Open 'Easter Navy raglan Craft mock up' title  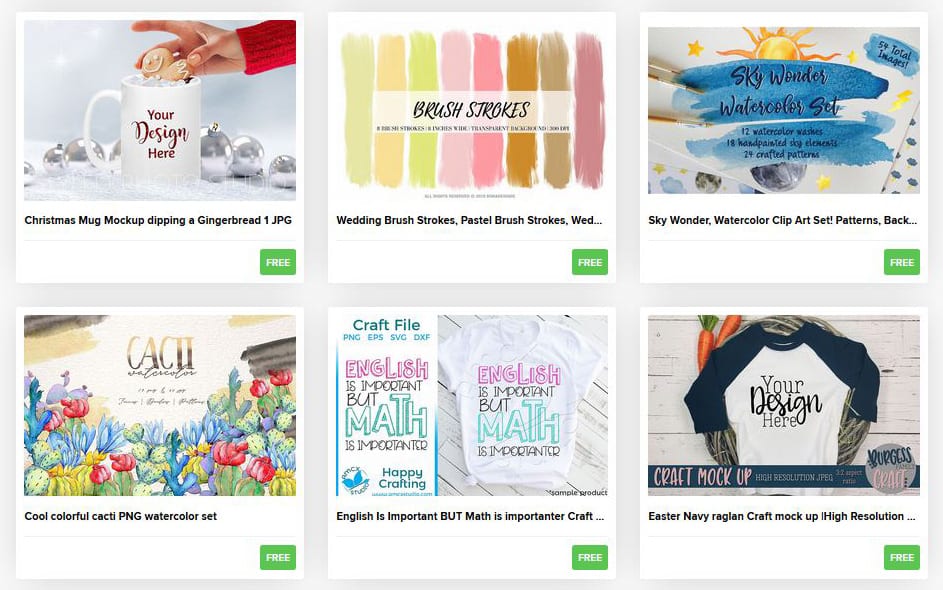pyautogui.click(x=782, y=516)
